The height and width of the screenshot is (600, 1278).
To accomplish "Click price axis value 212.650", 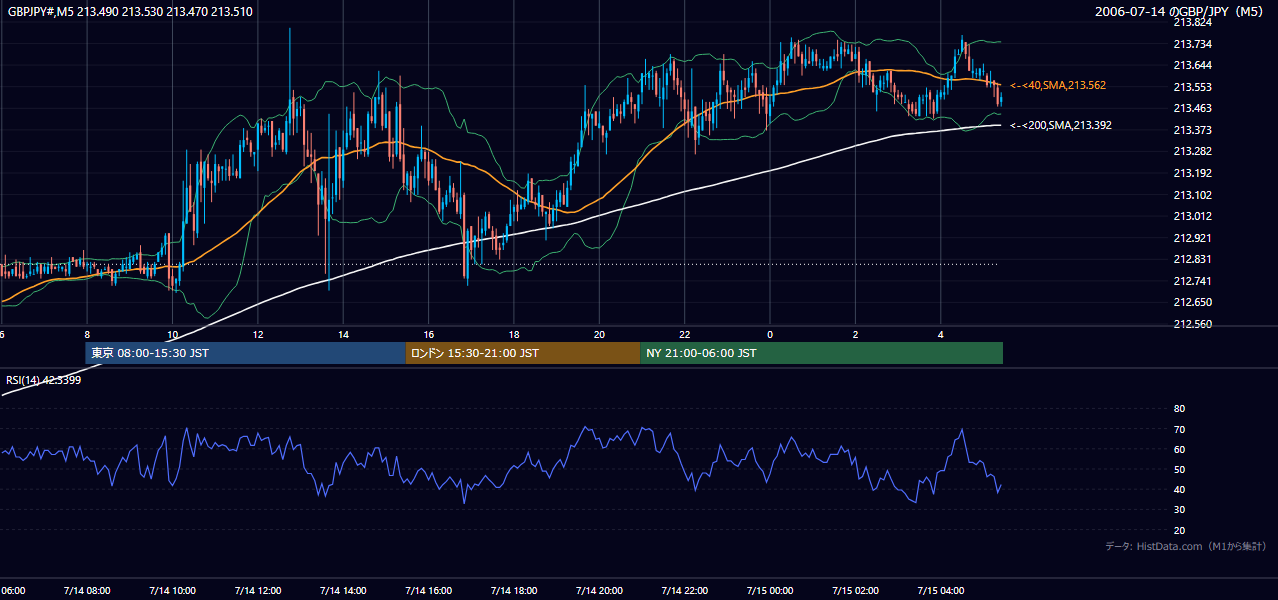I will point(1192,302).
